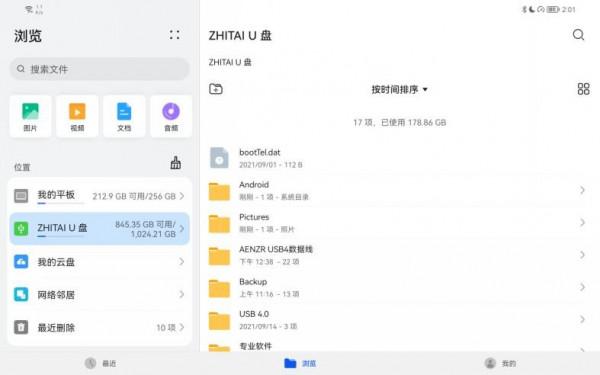Click the ZHITAI U 盘 breadcrumb path
The image size is (600, 375).
tap(230, 62)
